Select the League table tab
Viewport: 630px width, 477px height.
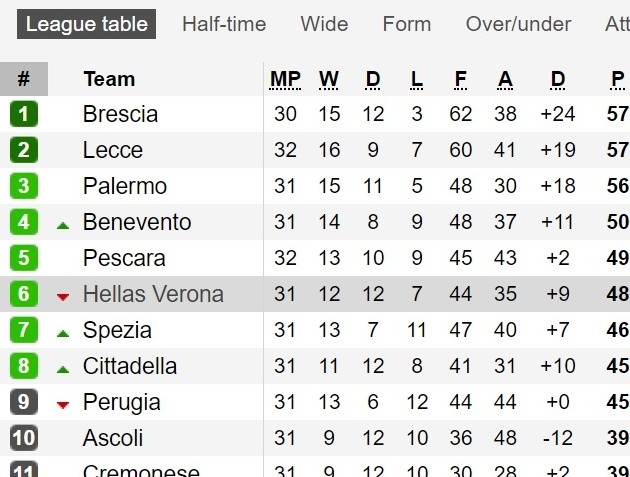click(x=87, y=24)
